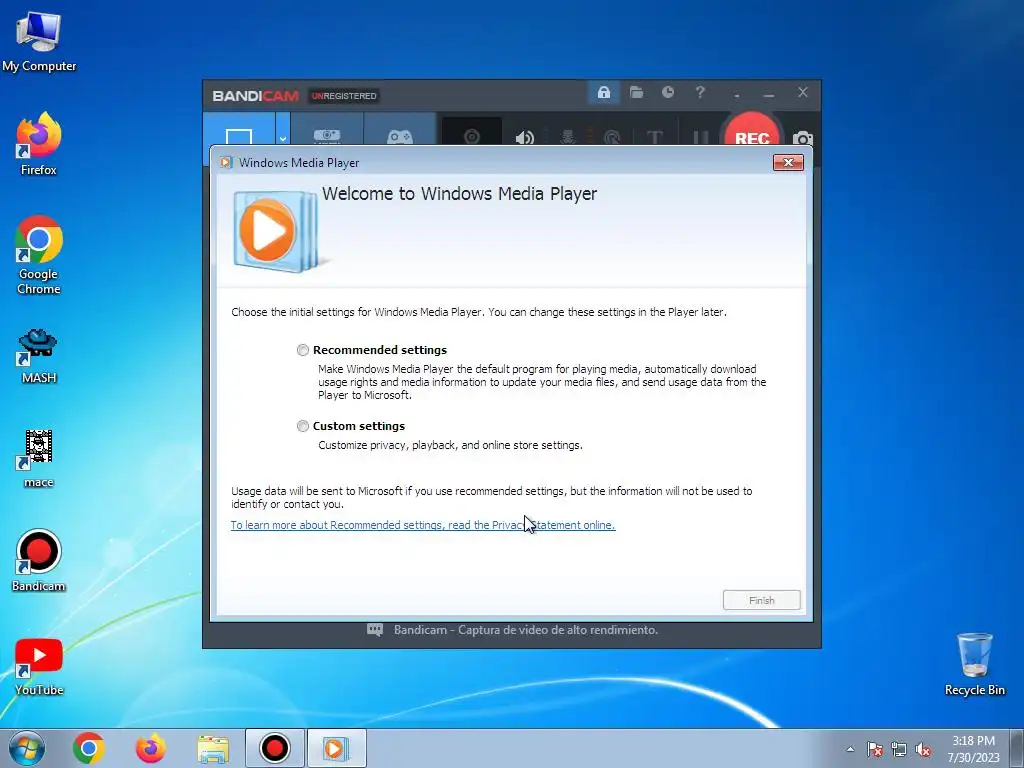
Task: Toggle Bandicam mouse cursor effect icon
Action: point(612,137)
